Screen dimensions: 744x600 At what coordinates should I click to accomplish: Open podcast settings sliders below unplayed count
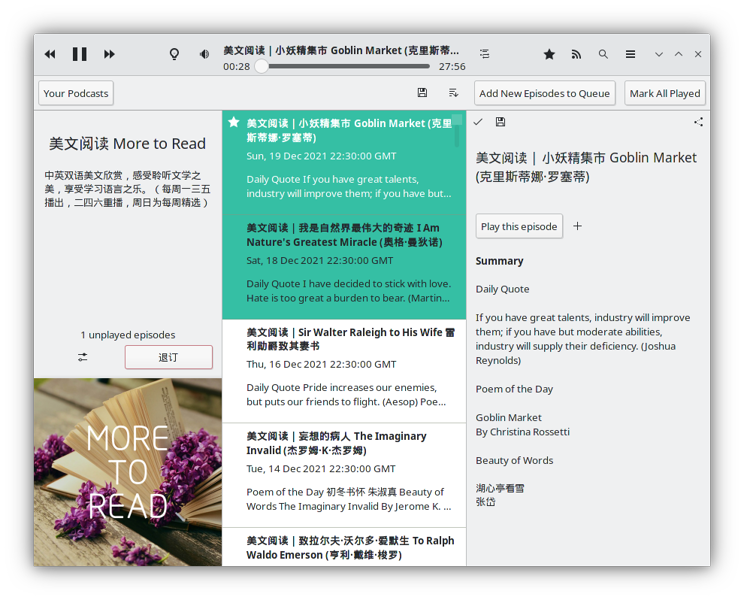tap(83, 357)
